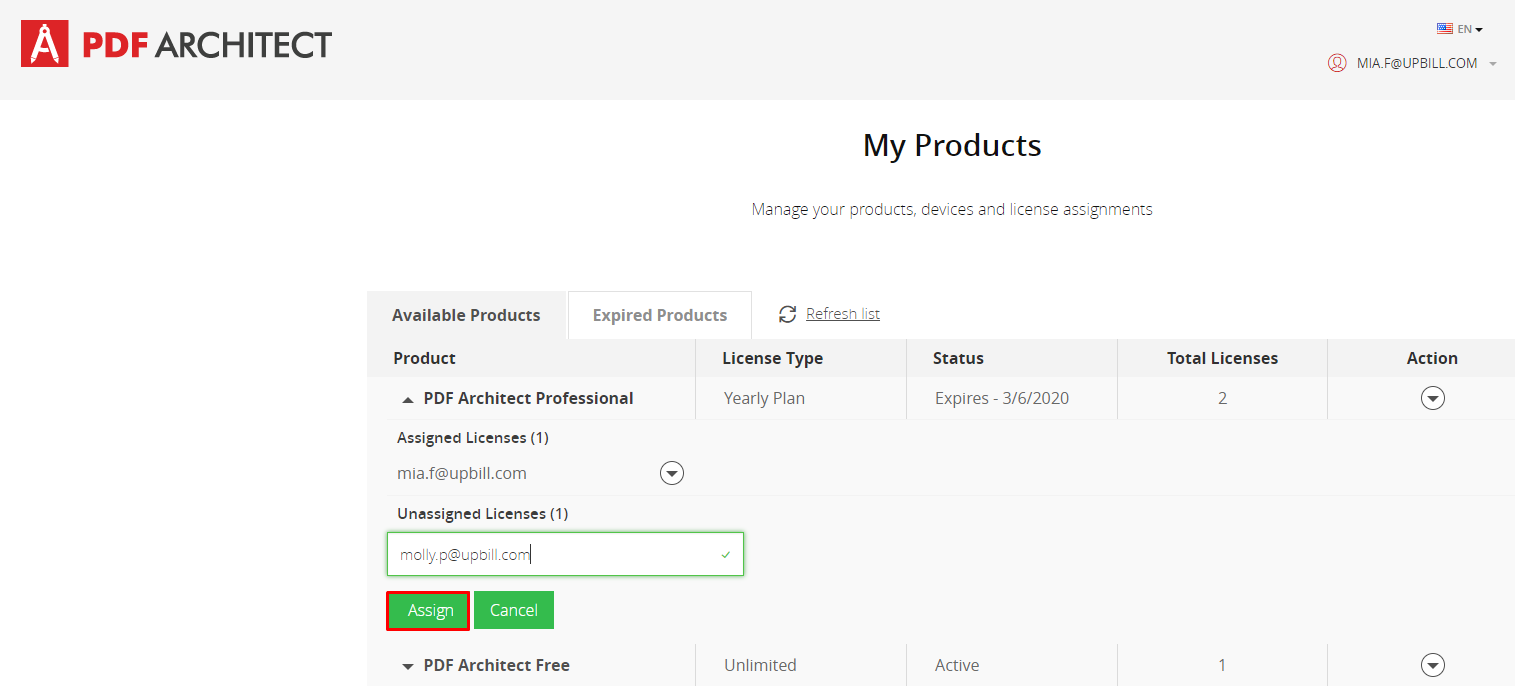Screen dimensions: 1515x693
Task: Click the language flag icon
Action: (1445, 29)
